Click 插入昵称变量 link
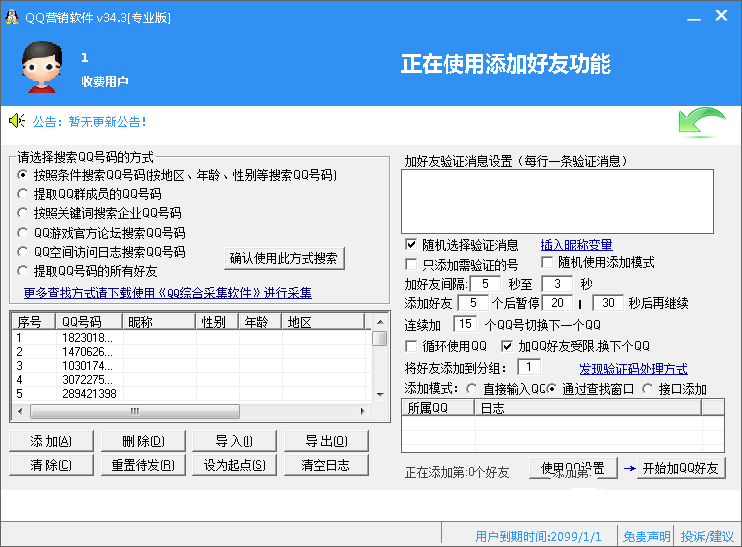The width and height of the screenshot is (742, 547). (576, 245)
